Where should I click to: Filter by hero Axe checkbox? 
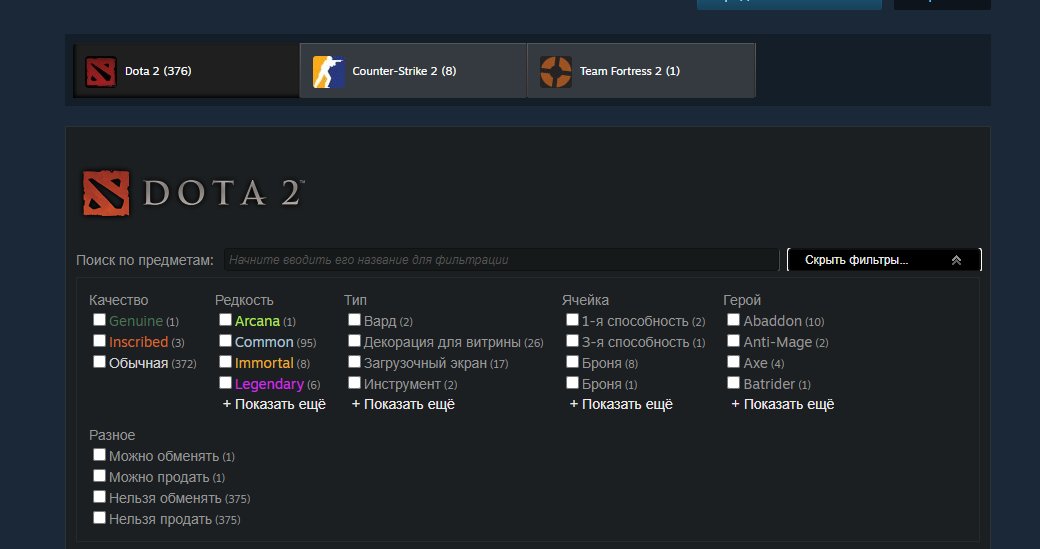pos(734,362)
